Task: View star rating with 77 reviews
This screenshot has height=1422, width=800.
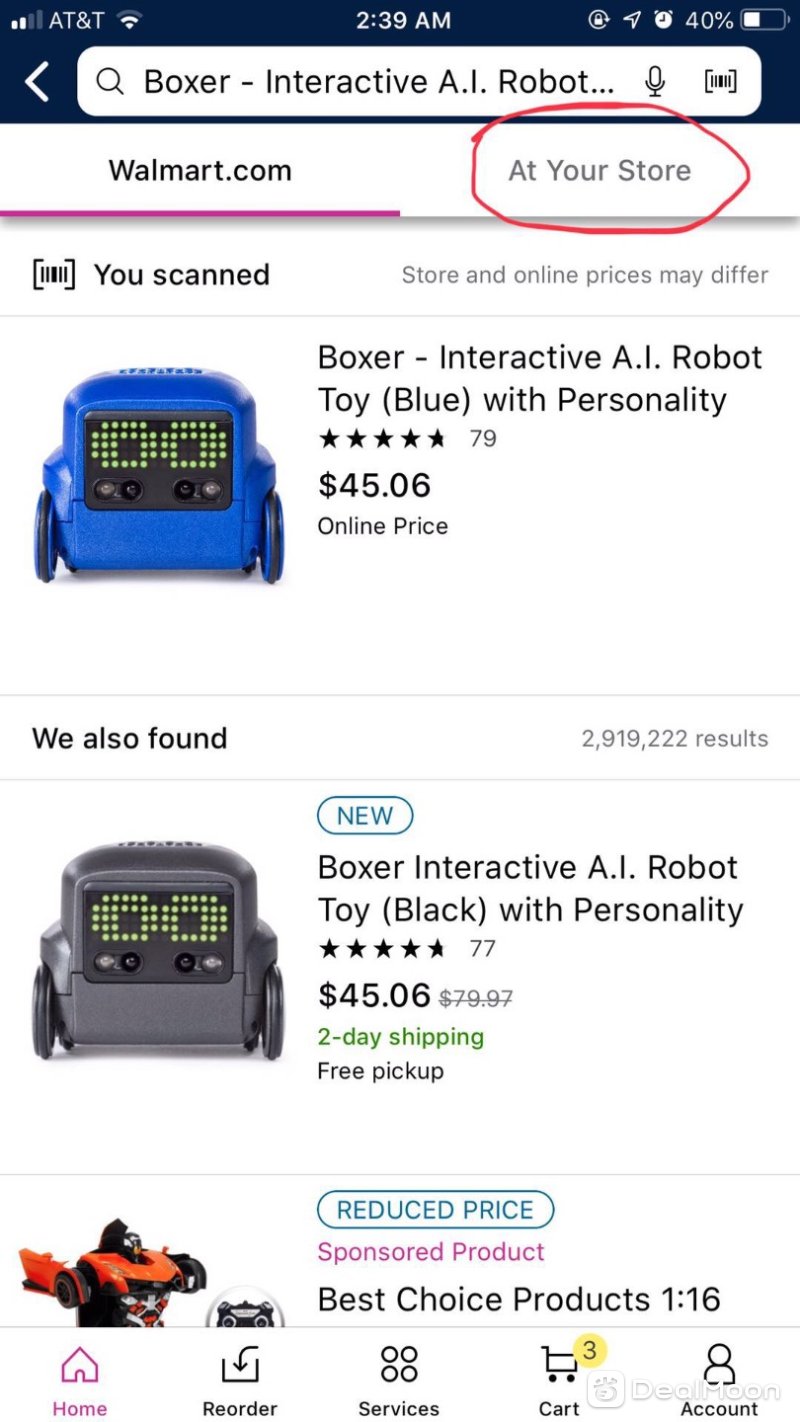Action: coord(407,948)
